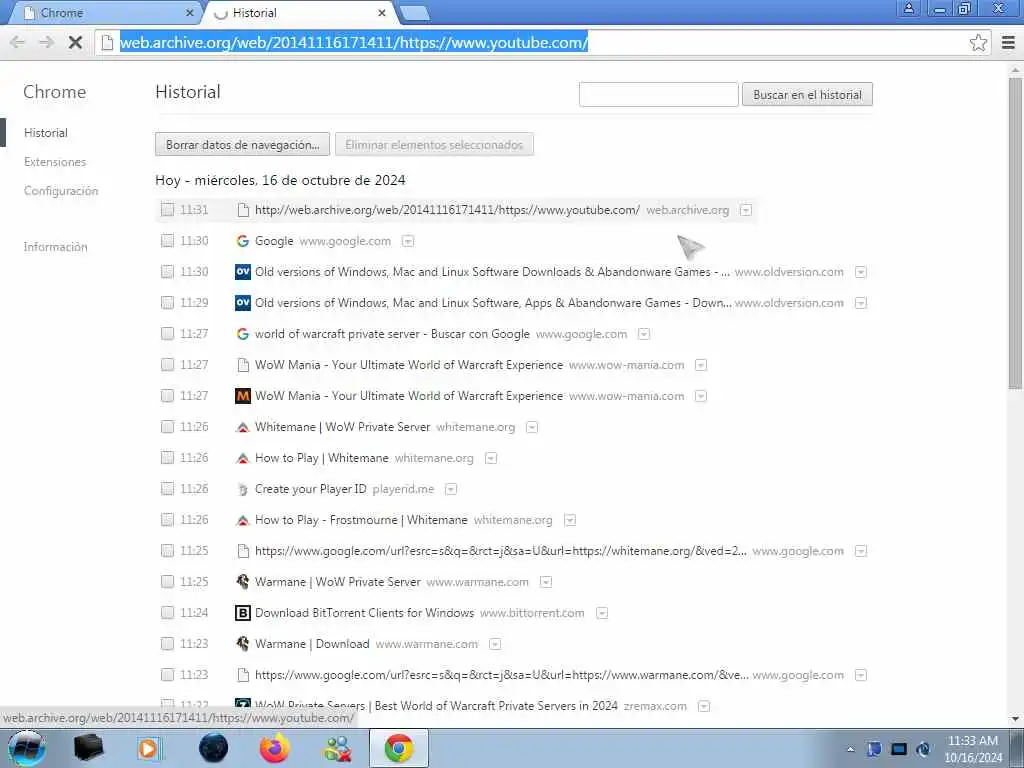Check the Download BitTorrent Clients checkbox

[168, 613]
